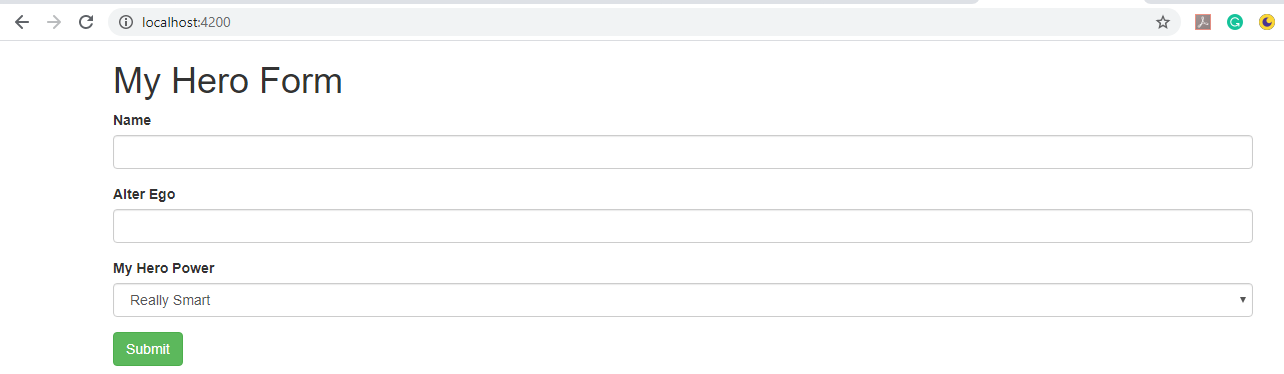This screenshot has width=1284, height=374.
Task: Open the PDF extension icon
Action: [x=1203, y=22]
